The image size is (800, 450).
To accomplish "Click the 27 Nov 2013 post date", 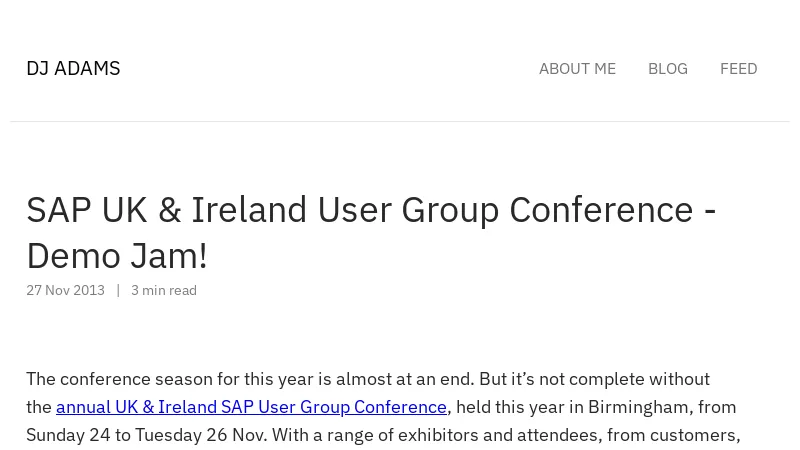I will pyautogui.click(x=65, y=290).
